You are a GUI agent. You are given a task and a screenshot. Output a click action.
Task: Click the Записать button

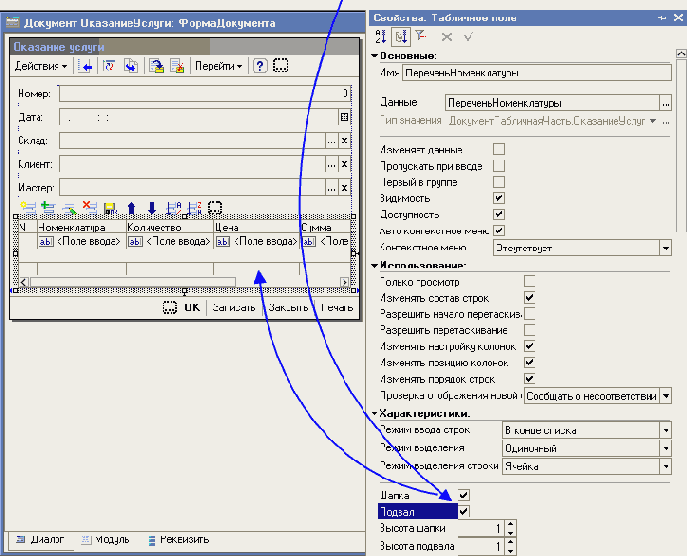point(234,308)
